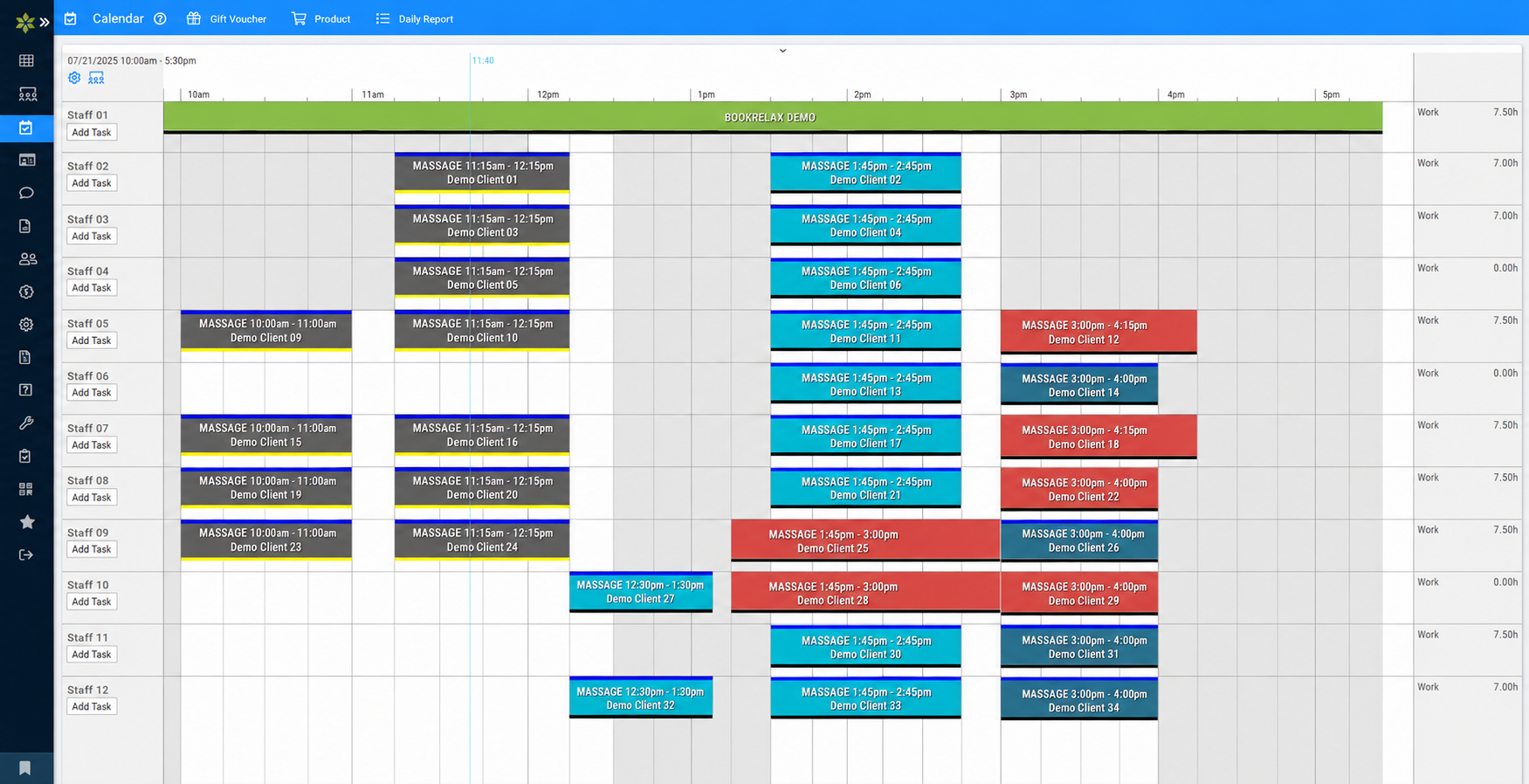Image resolution: width=1529 pixels, height=784 pixels.
Task: Click the Calendar help question mark icon
Action: pyautogui.click(x=160, y=18)
